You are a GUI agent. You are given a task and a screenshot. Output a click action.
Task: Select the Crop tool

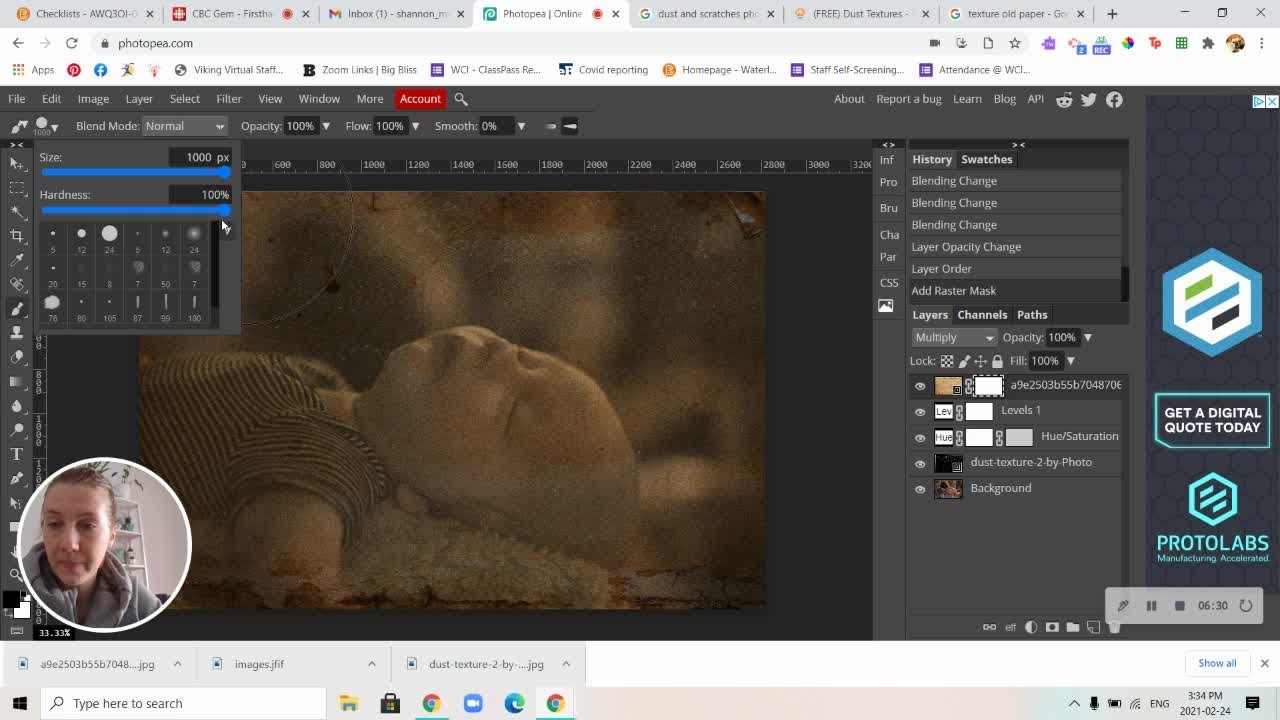[16, 235]
